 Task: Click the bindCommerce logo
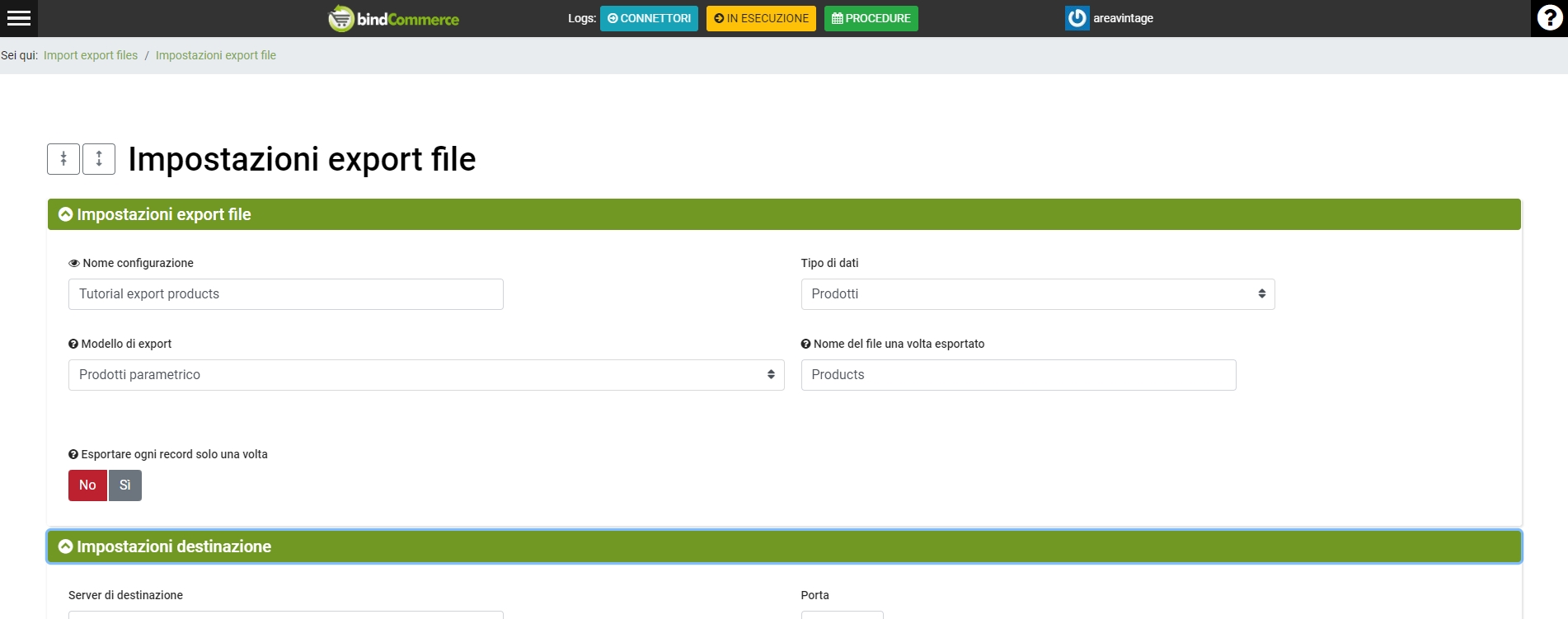click(394, 18)
